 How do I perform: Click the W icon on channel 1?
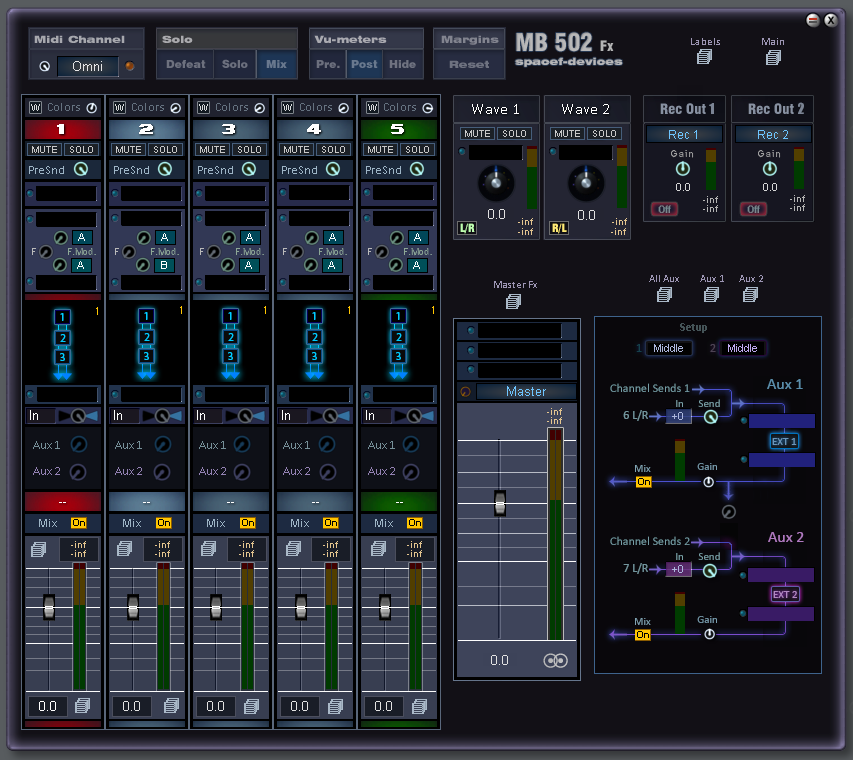(35, 107)
